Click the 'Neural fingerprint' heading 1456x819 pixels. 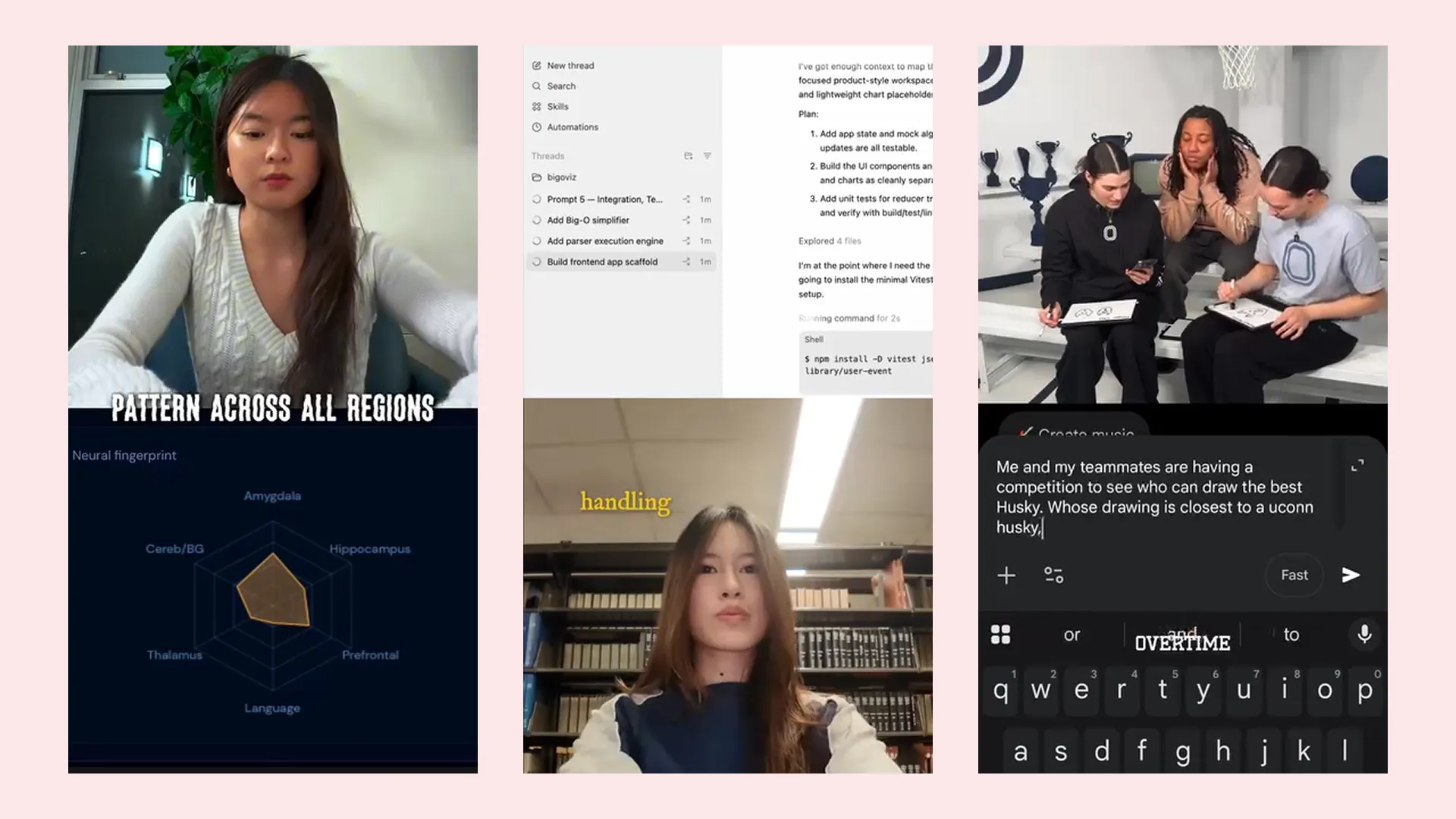124,456
